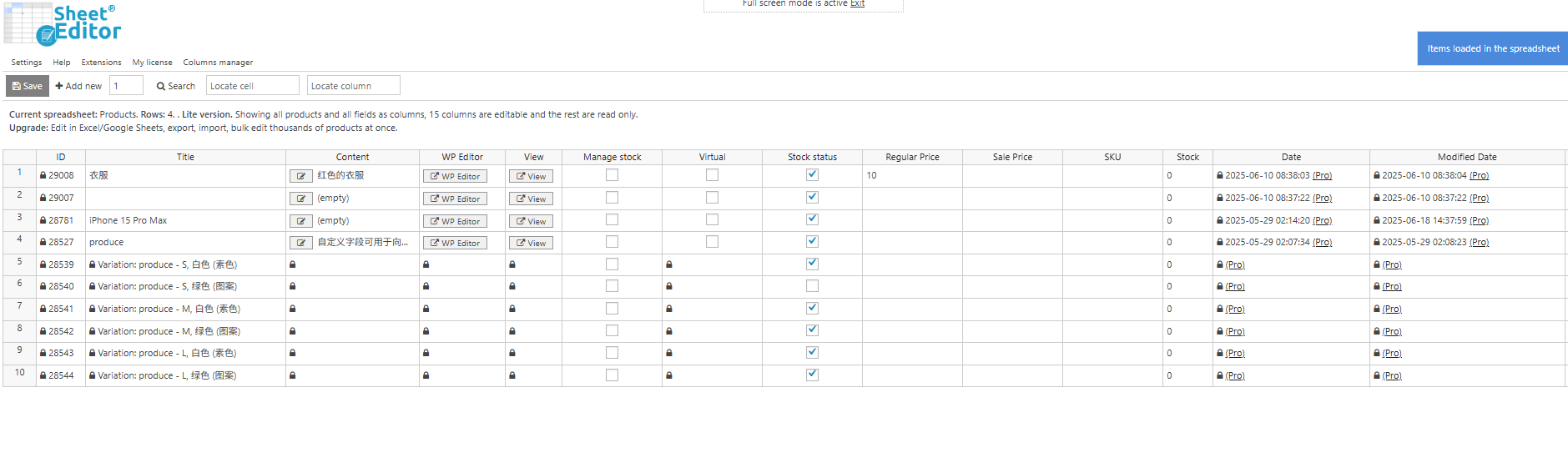Open View for the produce row

click(x=531, y=244)
